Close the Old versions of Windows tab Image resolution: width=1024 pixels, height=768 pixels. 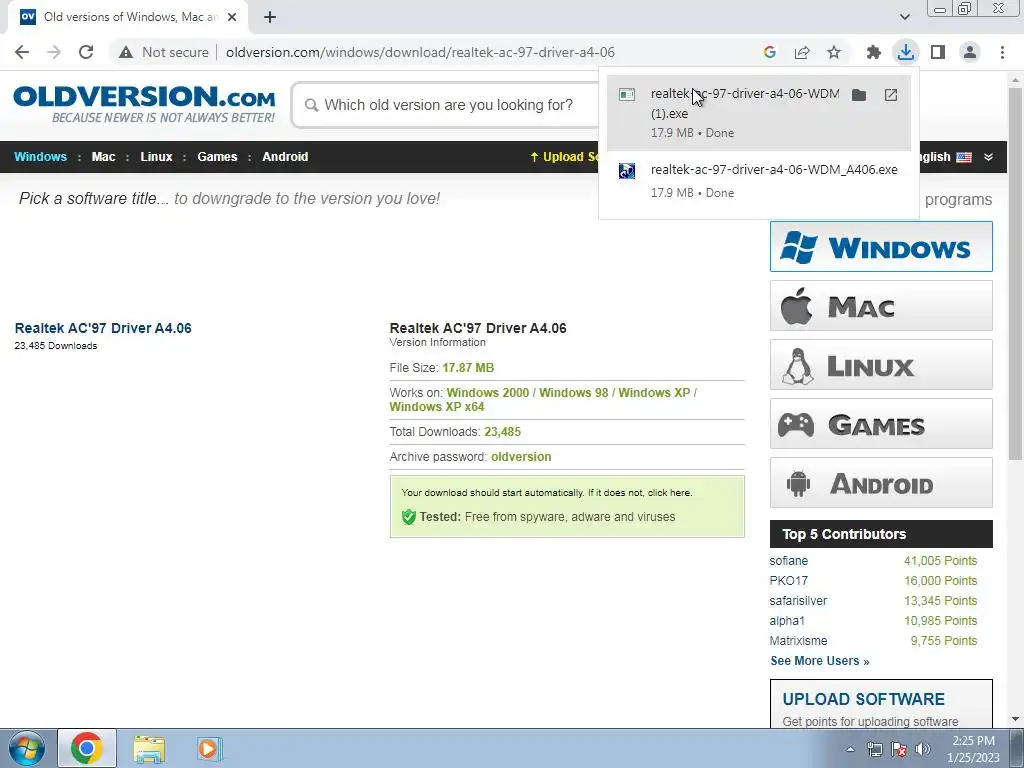tap(232, 17)
